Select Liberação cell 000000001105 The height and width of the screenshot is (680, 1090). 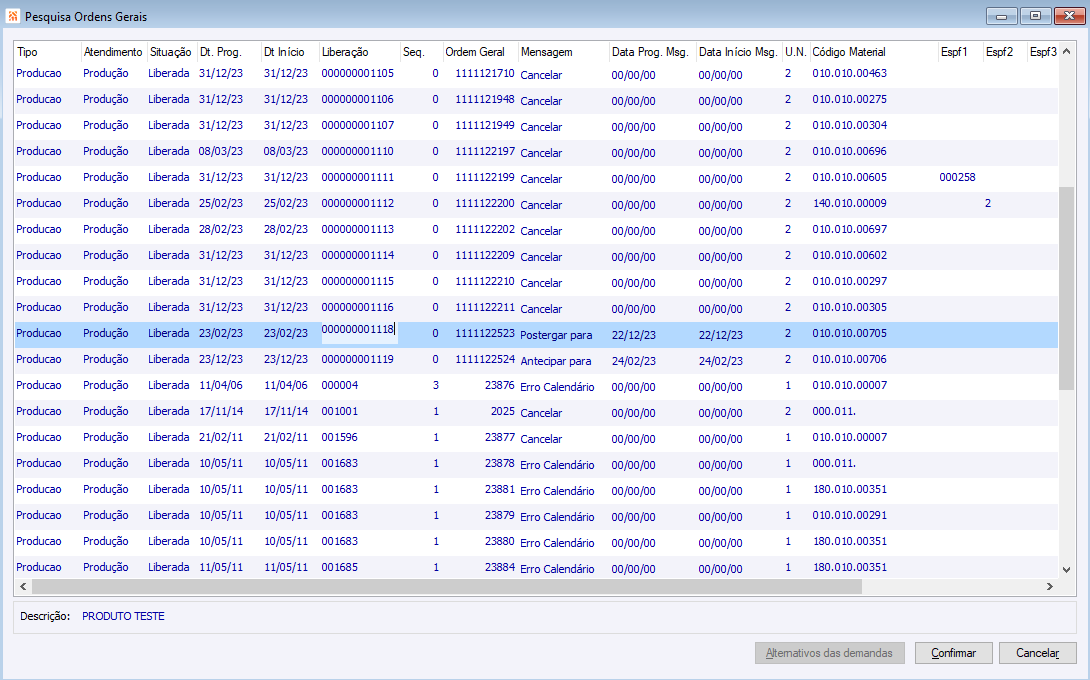[357, 73]
